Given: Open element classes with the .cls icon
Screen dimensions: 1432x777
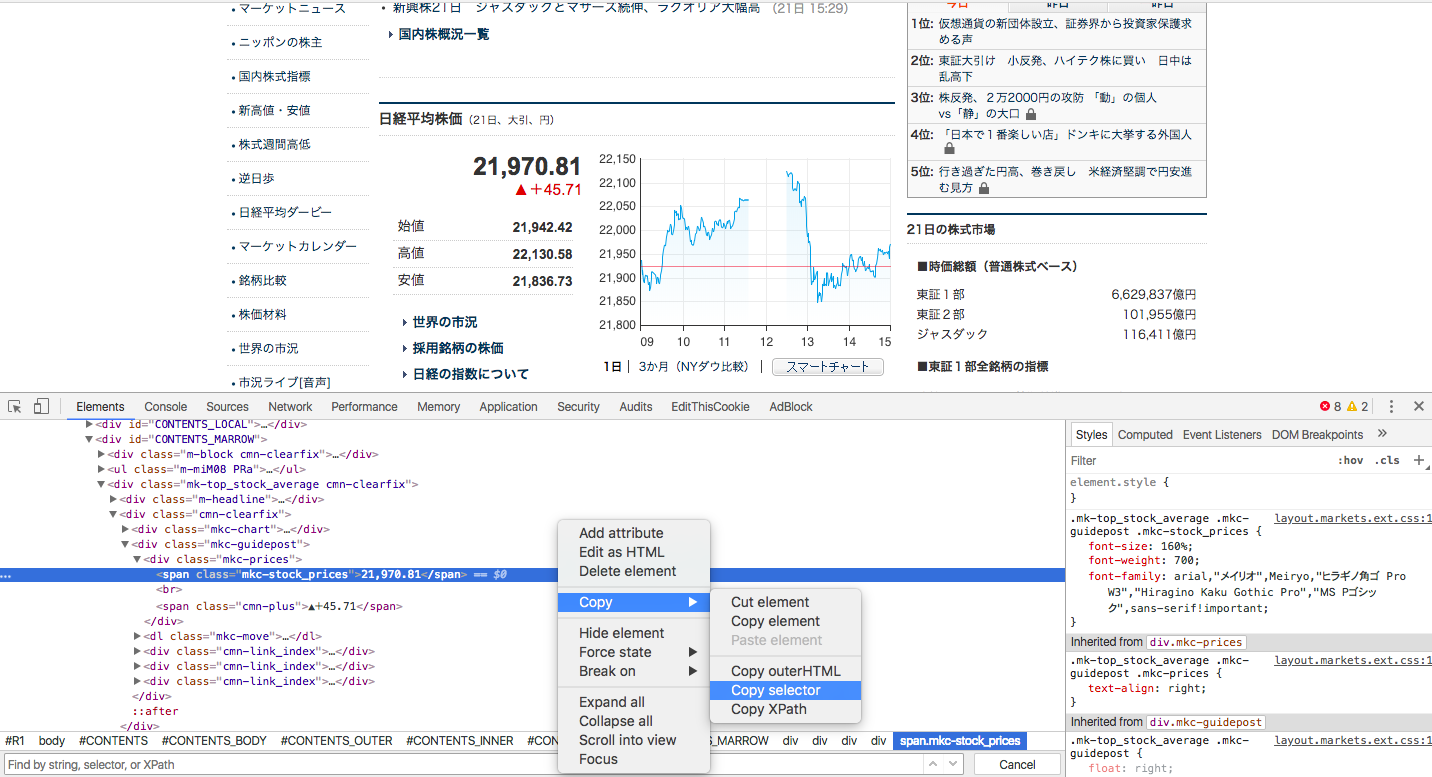Looking at the screenshot, I should pyautogui.click(x=1387, y=460).
